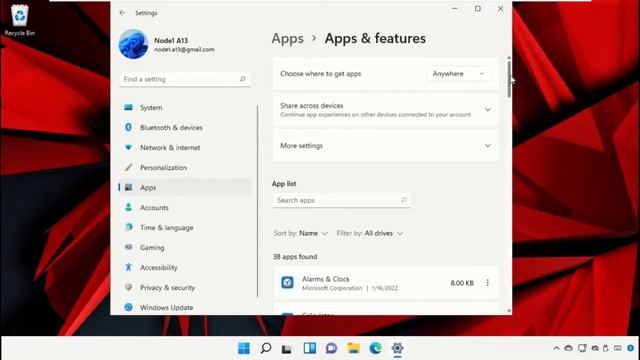Click the 8.00 KB size value
Image resolution: width=640 pixels, height=360 pixels.
pyautogui.click(x=462, y=283)
